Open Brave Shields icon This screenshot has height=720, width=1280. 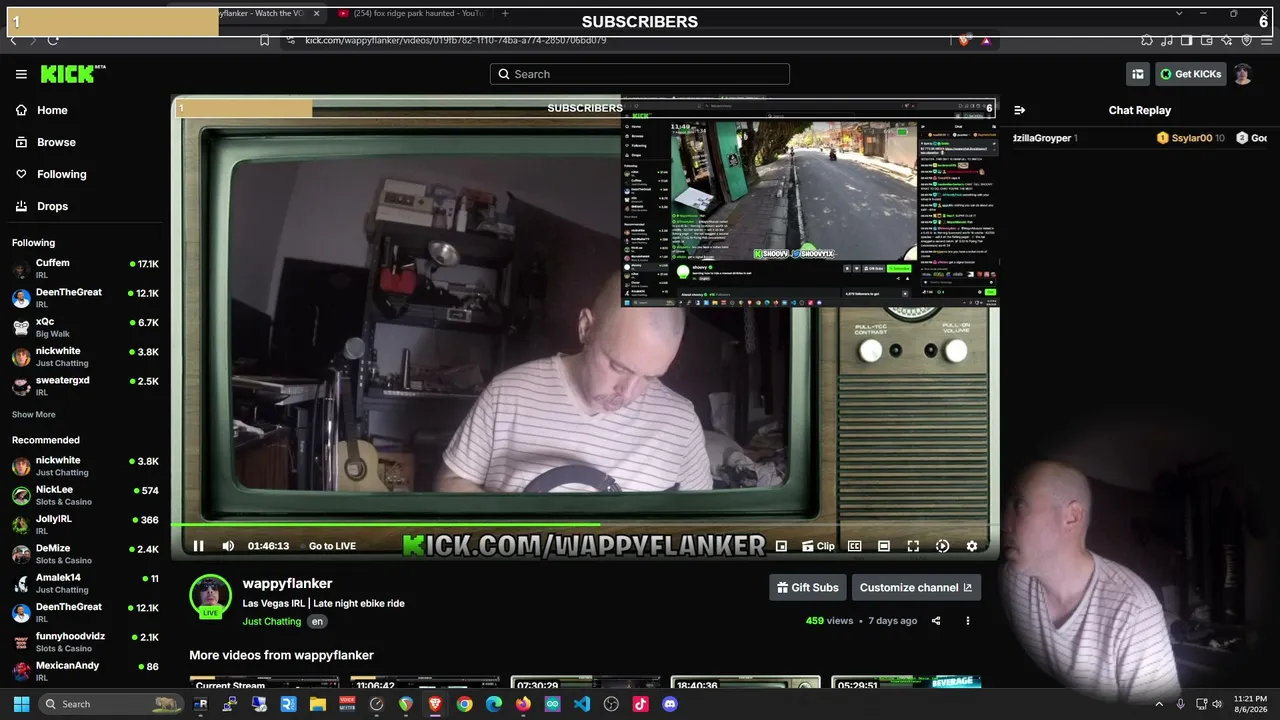963,40
